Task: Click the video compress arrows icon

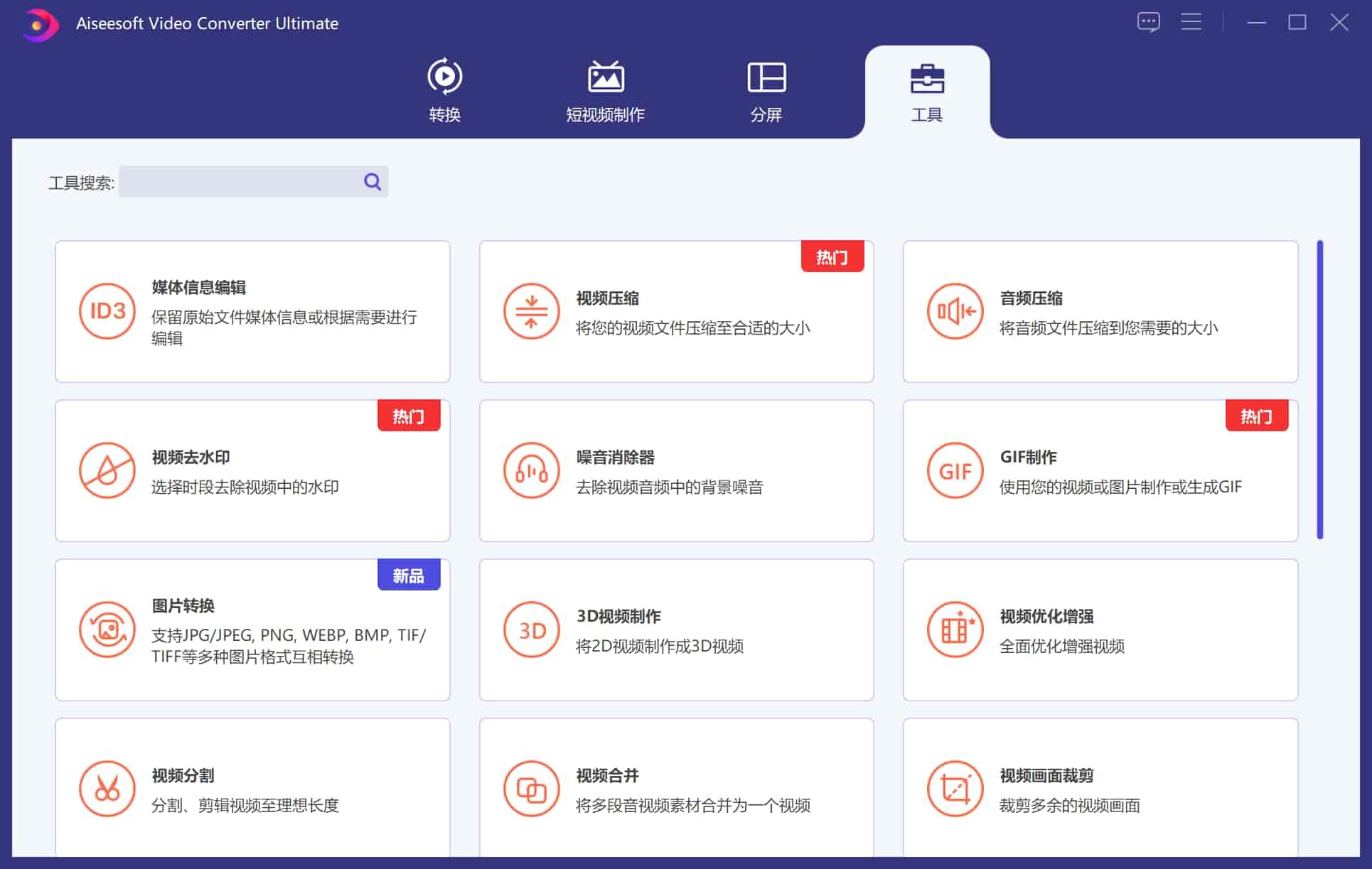Action: pos(531,311)
